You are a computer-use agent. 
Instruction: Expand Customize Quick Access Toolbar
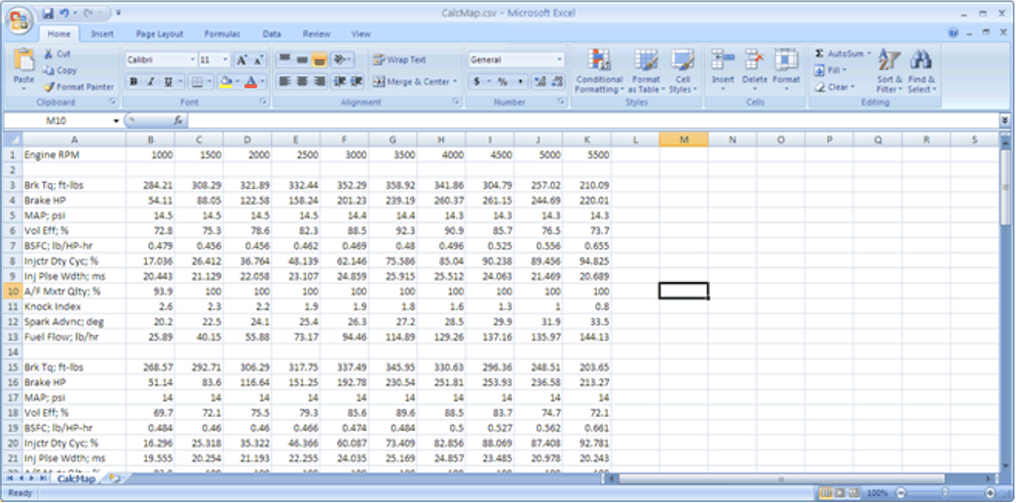click(x=119, y=13)
